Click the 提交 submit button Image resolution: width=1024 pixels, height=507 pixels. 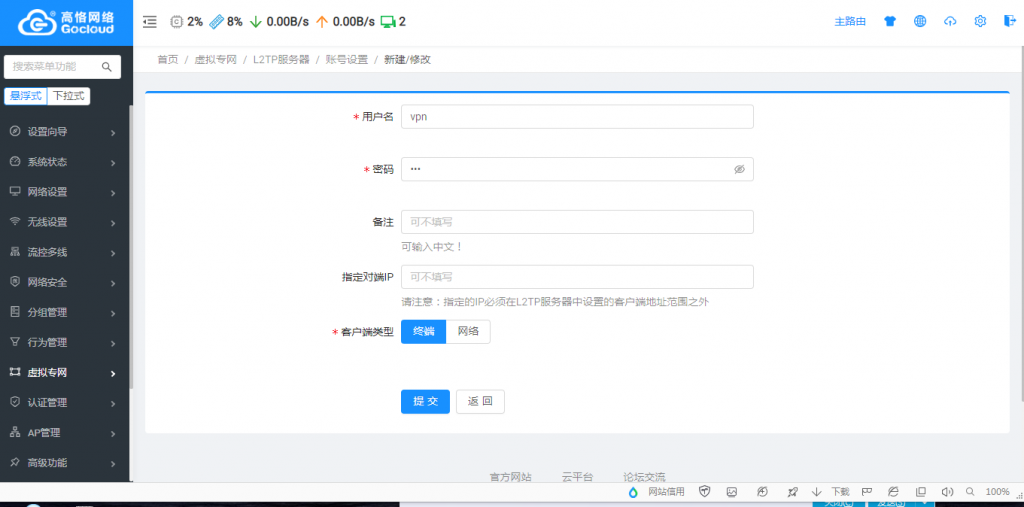click(x=425, y=401)
